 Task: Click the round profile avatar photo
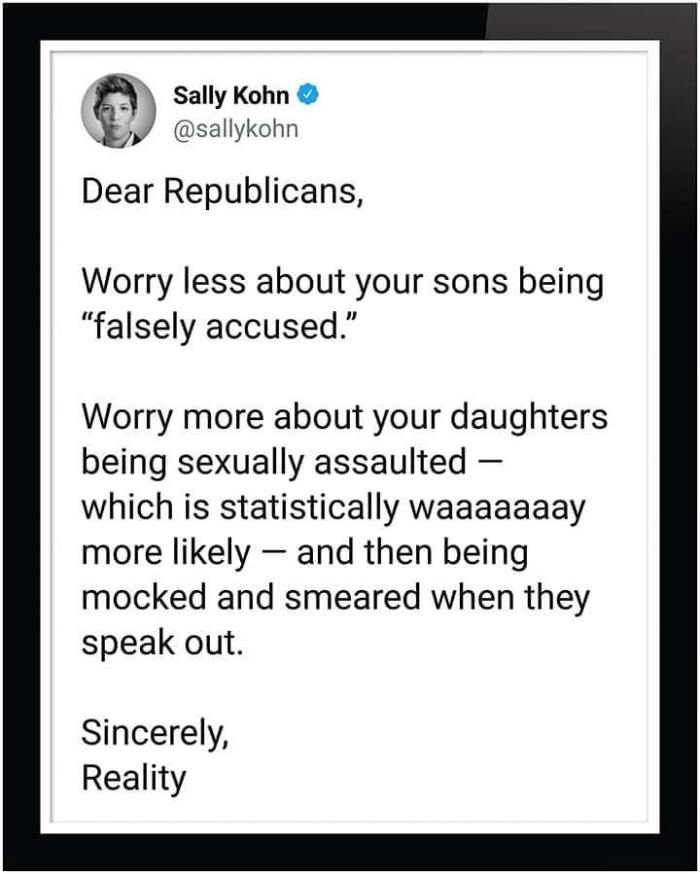pos(119,110)
